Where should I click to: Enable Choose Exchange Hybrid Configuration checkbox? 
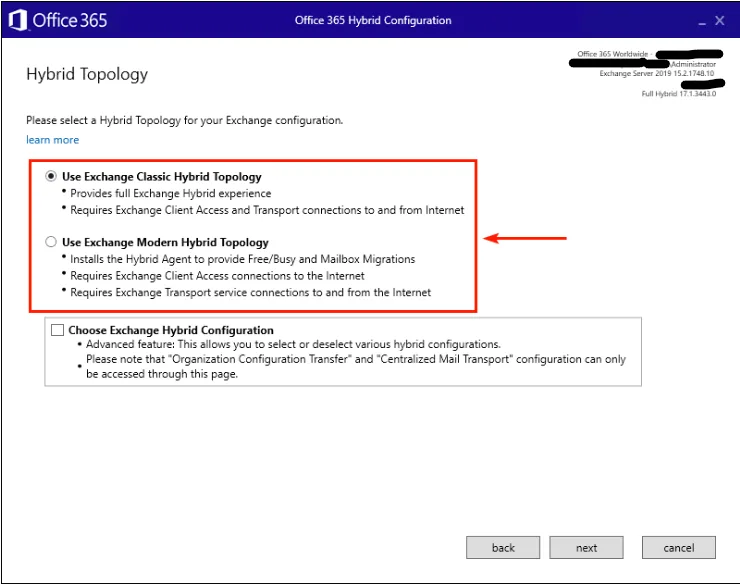(57, 330)
